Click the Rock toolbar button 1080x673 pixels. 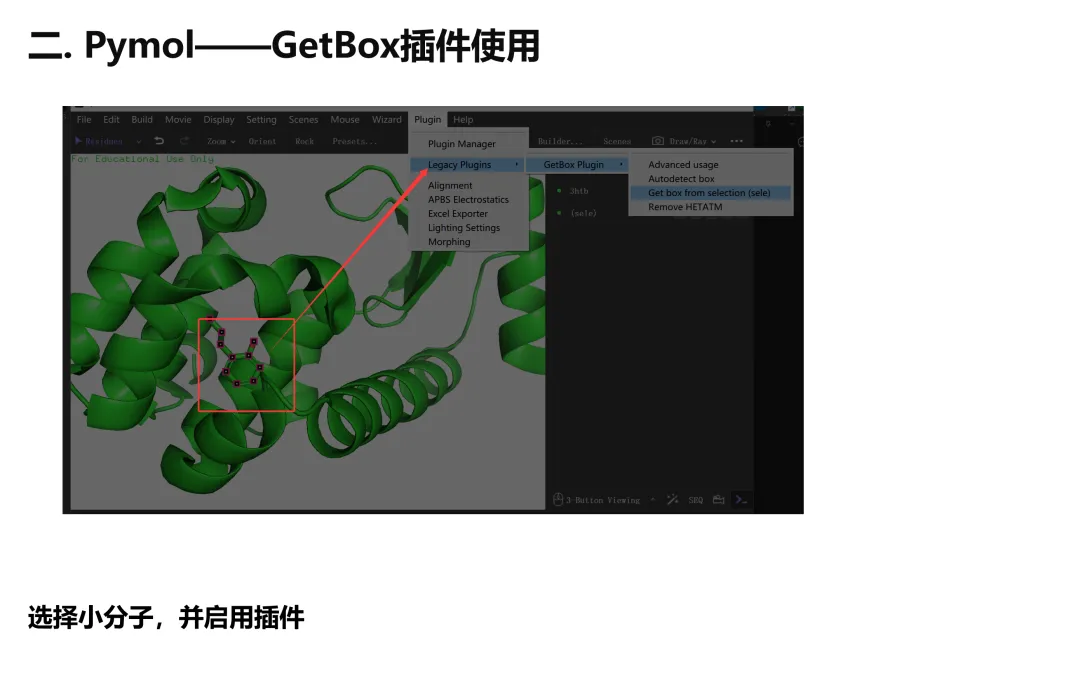point(304,141)
